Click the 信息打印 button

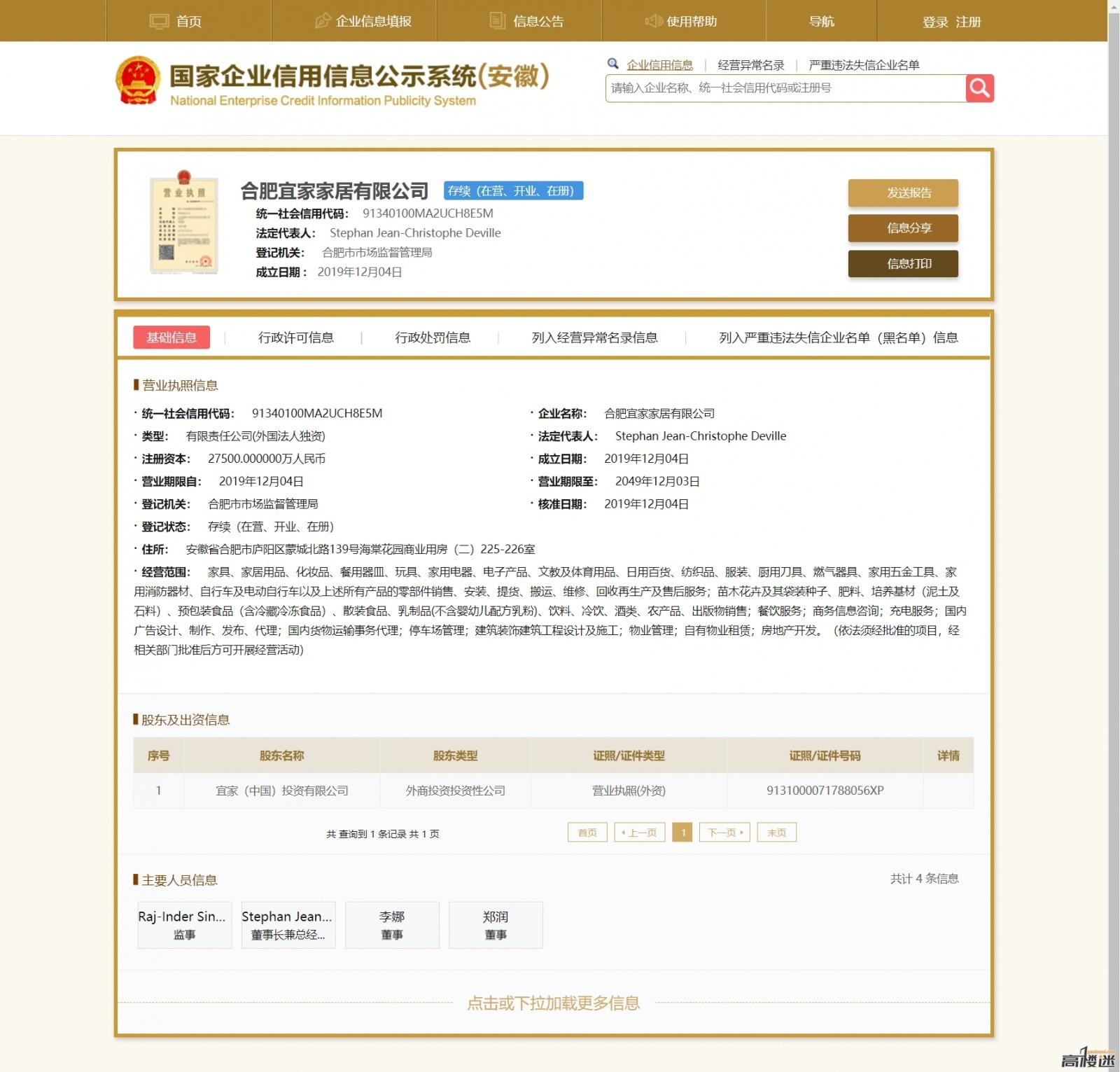click(x=903, y=263)
